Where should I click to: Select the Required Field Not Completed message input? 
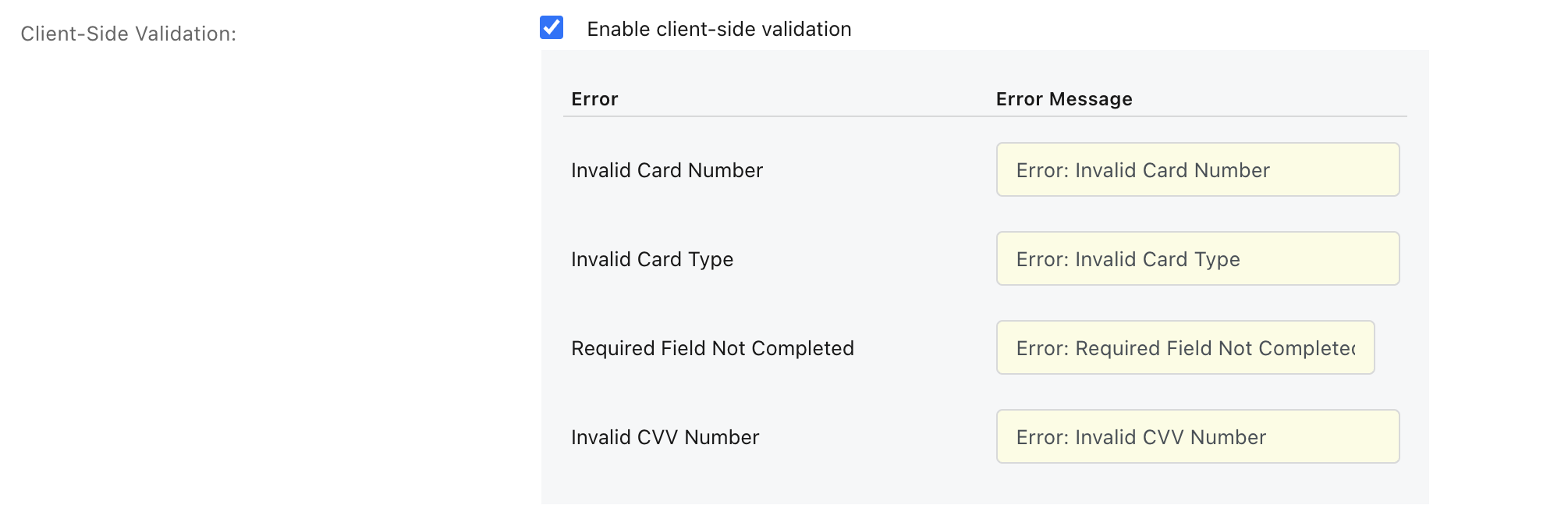1185,348
